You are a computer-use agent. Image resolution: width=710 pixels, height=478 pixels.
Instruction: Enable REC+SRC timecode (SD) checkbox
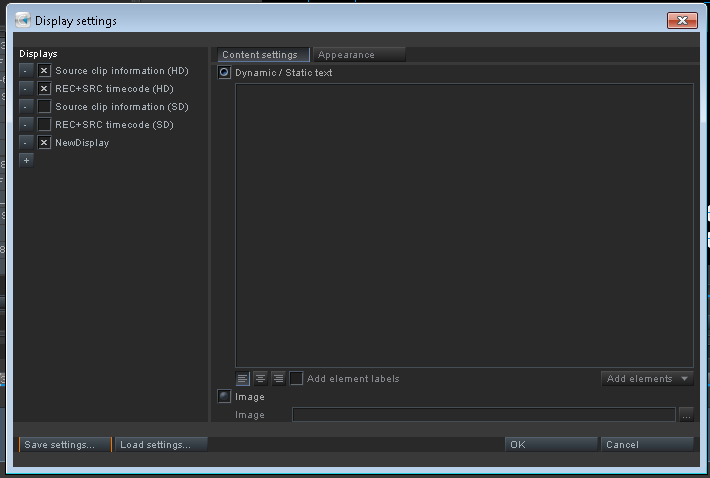point(44,124)
